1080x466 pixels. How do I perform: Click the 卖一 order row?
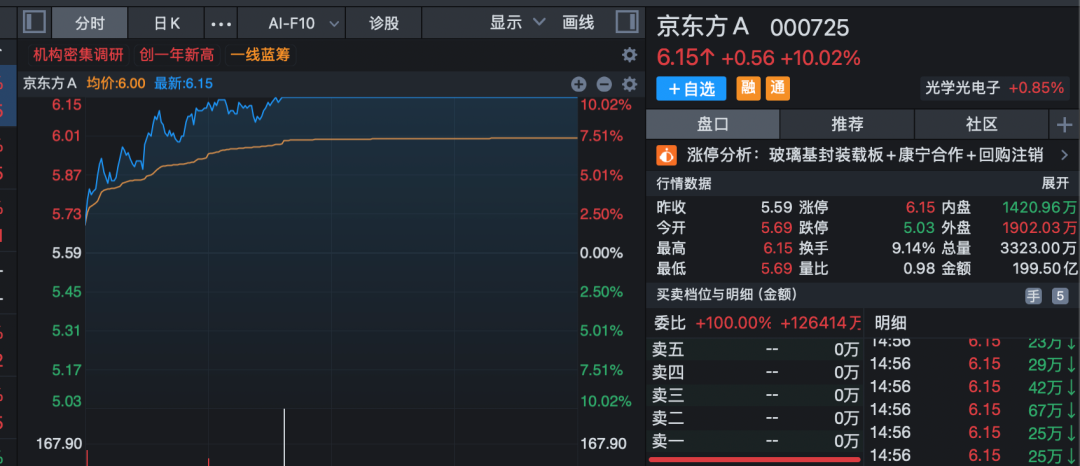tap(756, 441)
